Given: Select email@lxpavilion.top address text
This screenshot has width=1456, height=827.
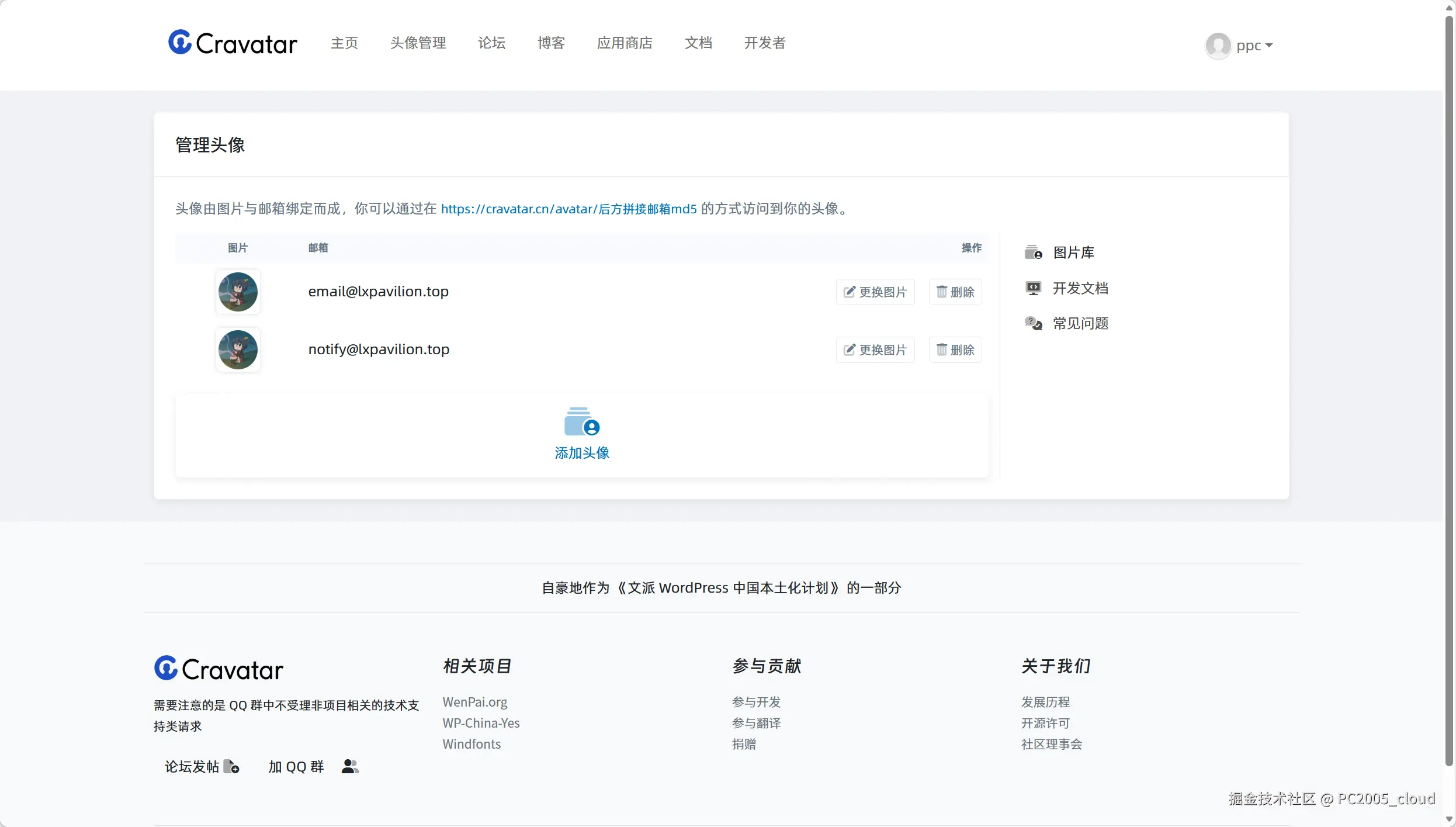Looking at the screenshot, I should click(x=379, y=292).
